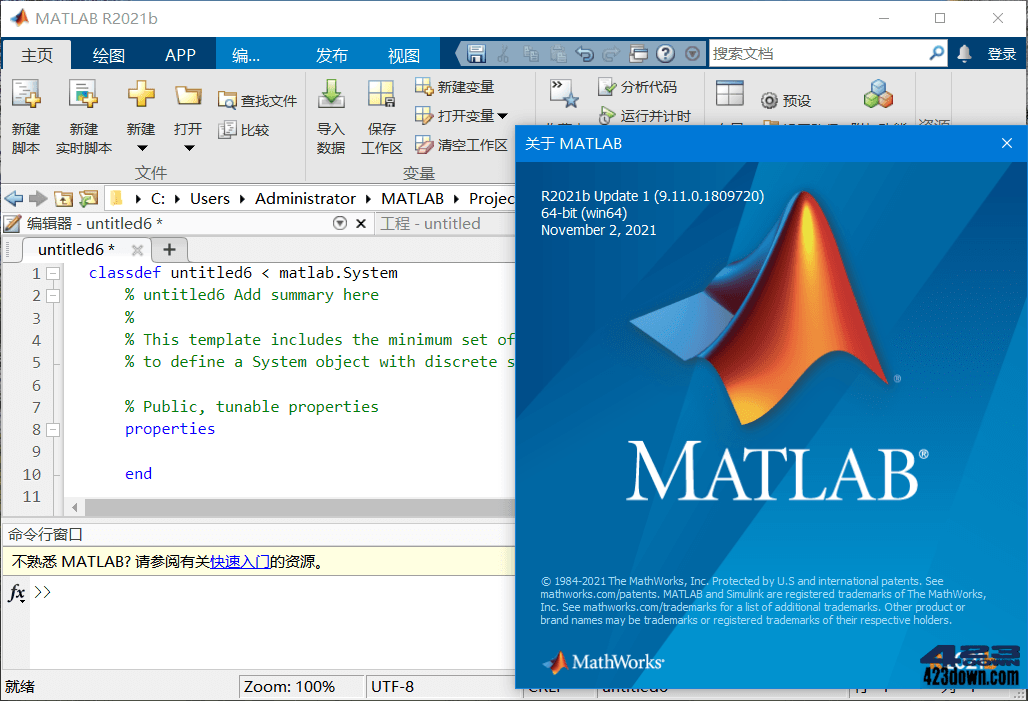
Task: Switch to the APP ribbon tab
Action: point(180,56)
